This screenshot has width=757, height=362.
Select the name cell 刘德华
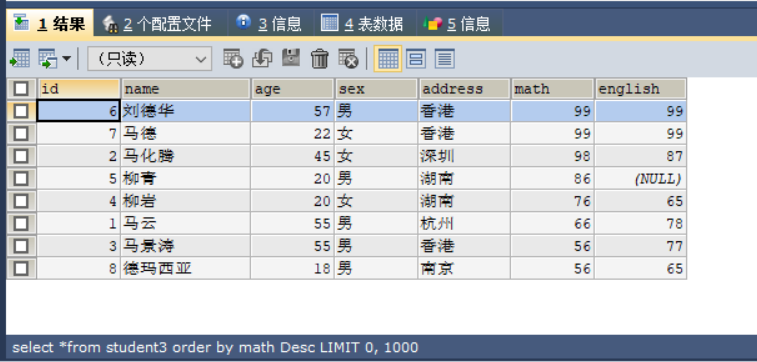pos(186,111)
